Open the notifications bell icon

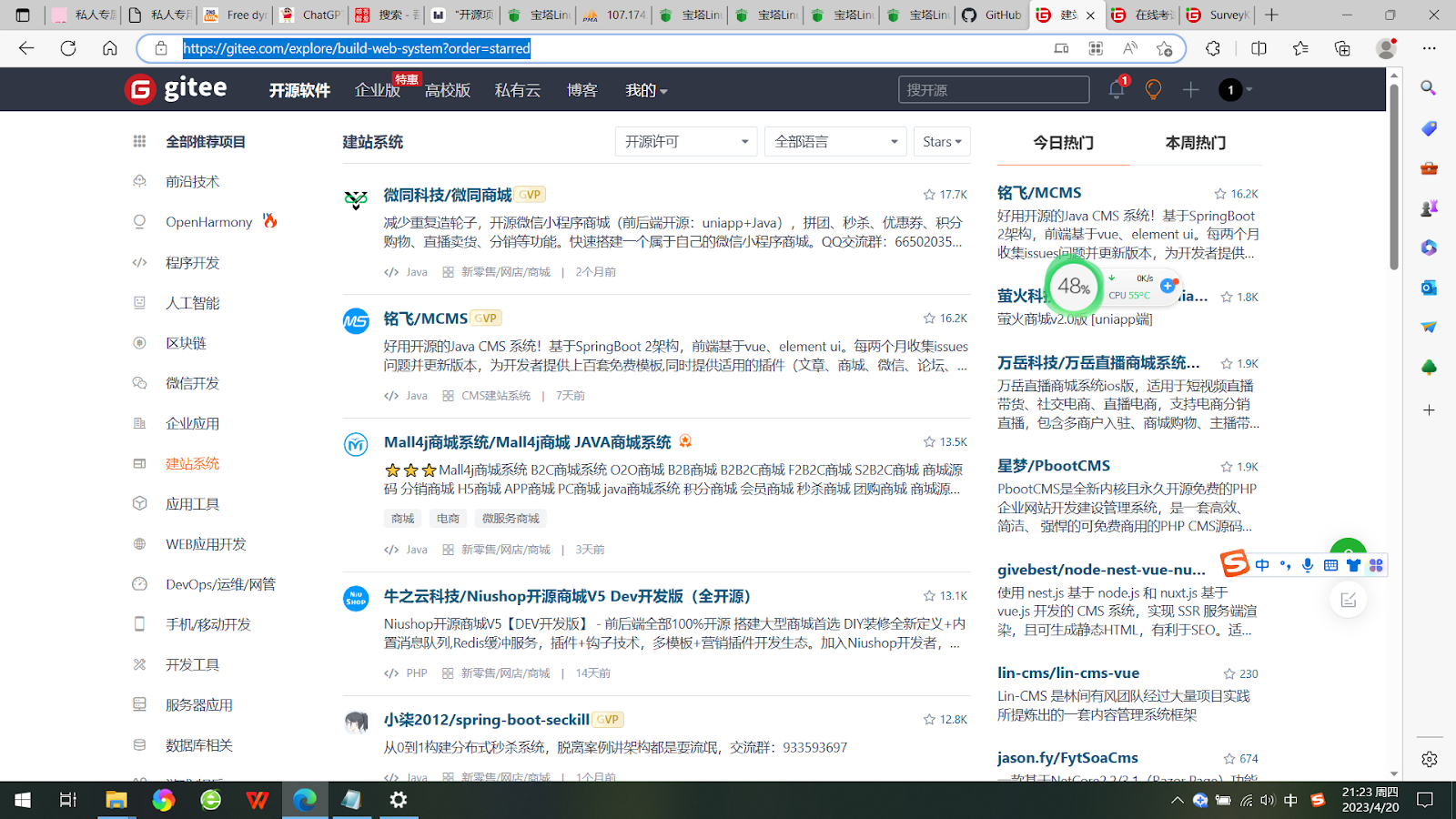(1117, 89)
